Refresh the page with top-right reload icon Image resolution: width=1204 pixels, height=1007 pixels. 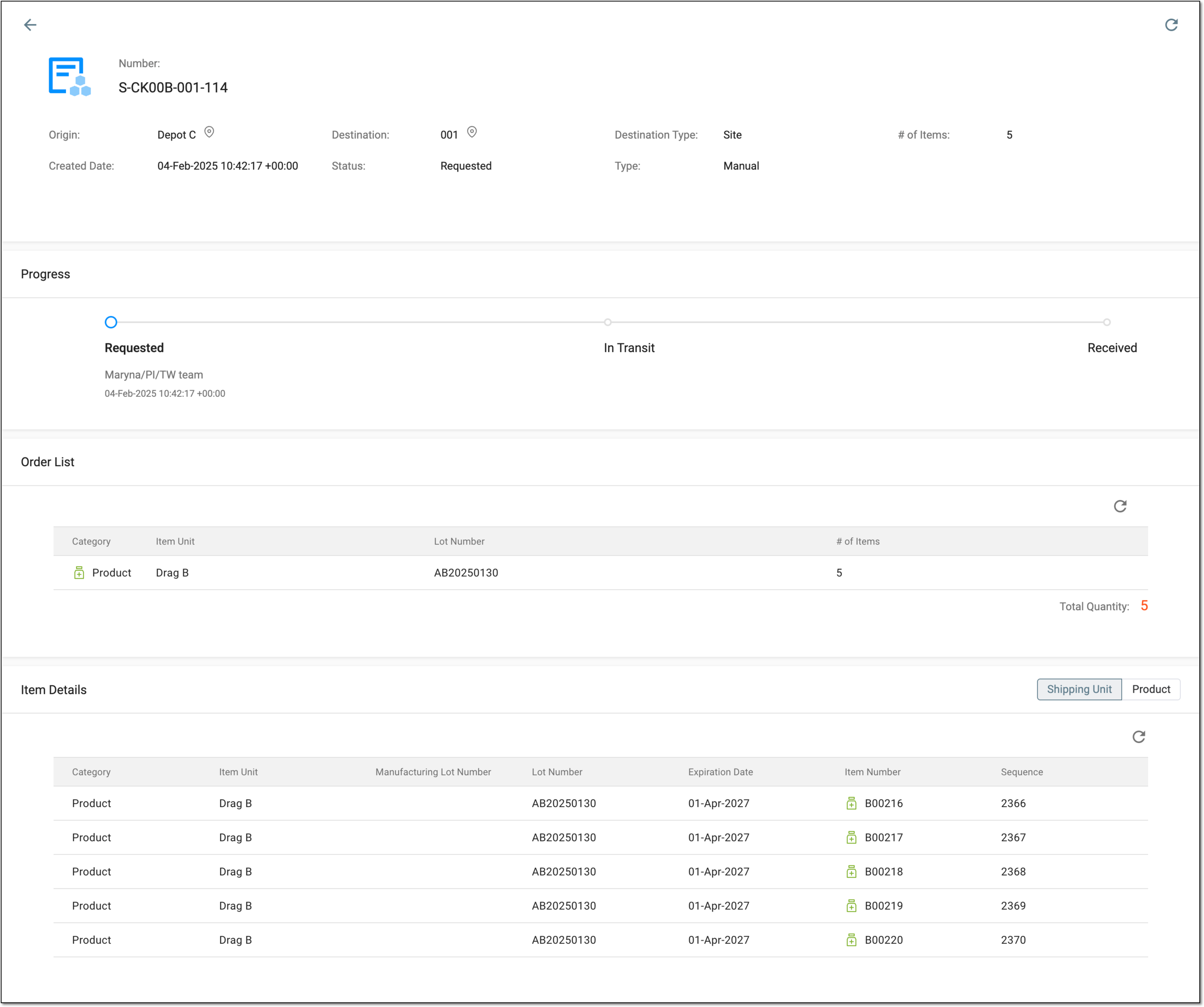point(1171,25)
